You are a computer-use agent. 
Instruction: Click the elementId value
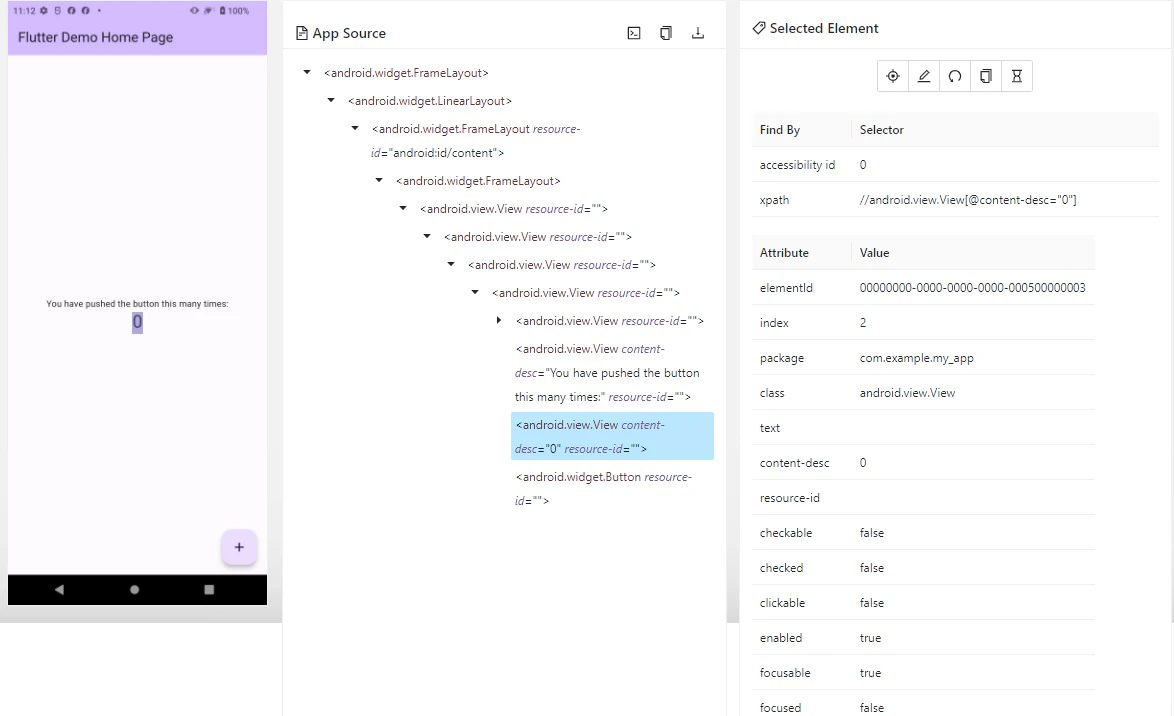click(x=973, y=288)
